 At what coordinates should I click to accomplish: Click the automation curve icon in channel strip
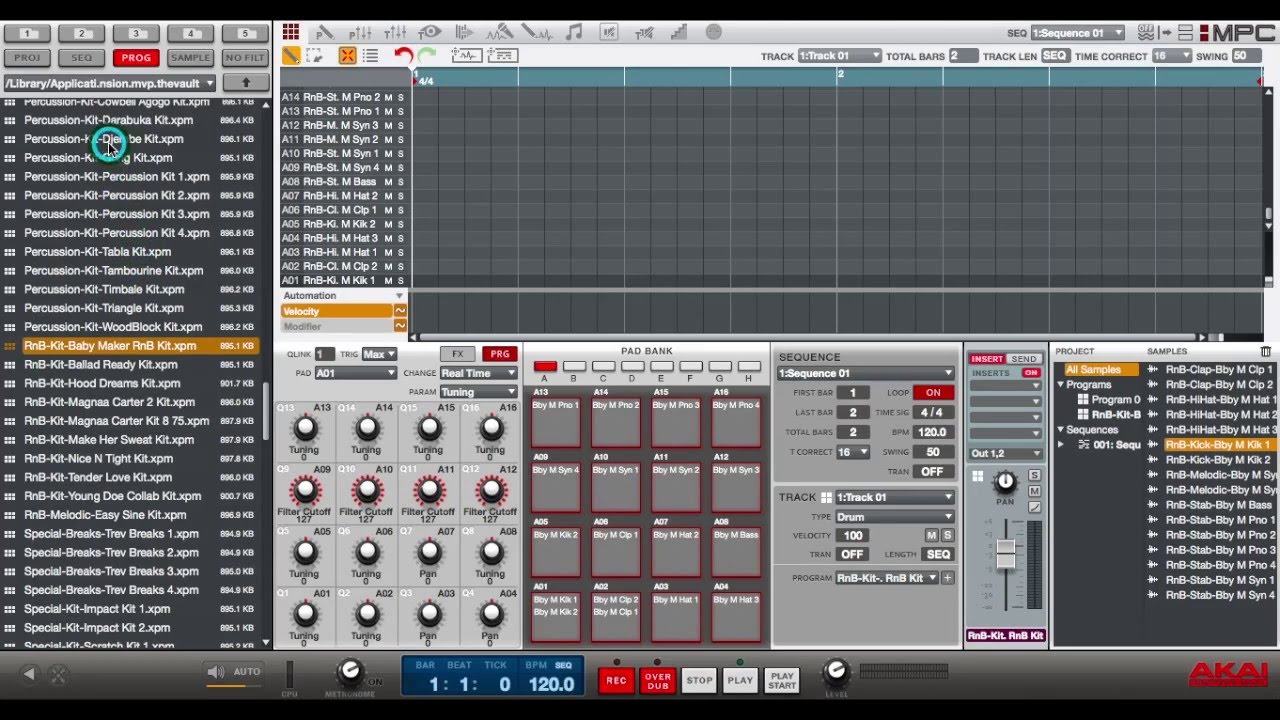click(1034, 507)
